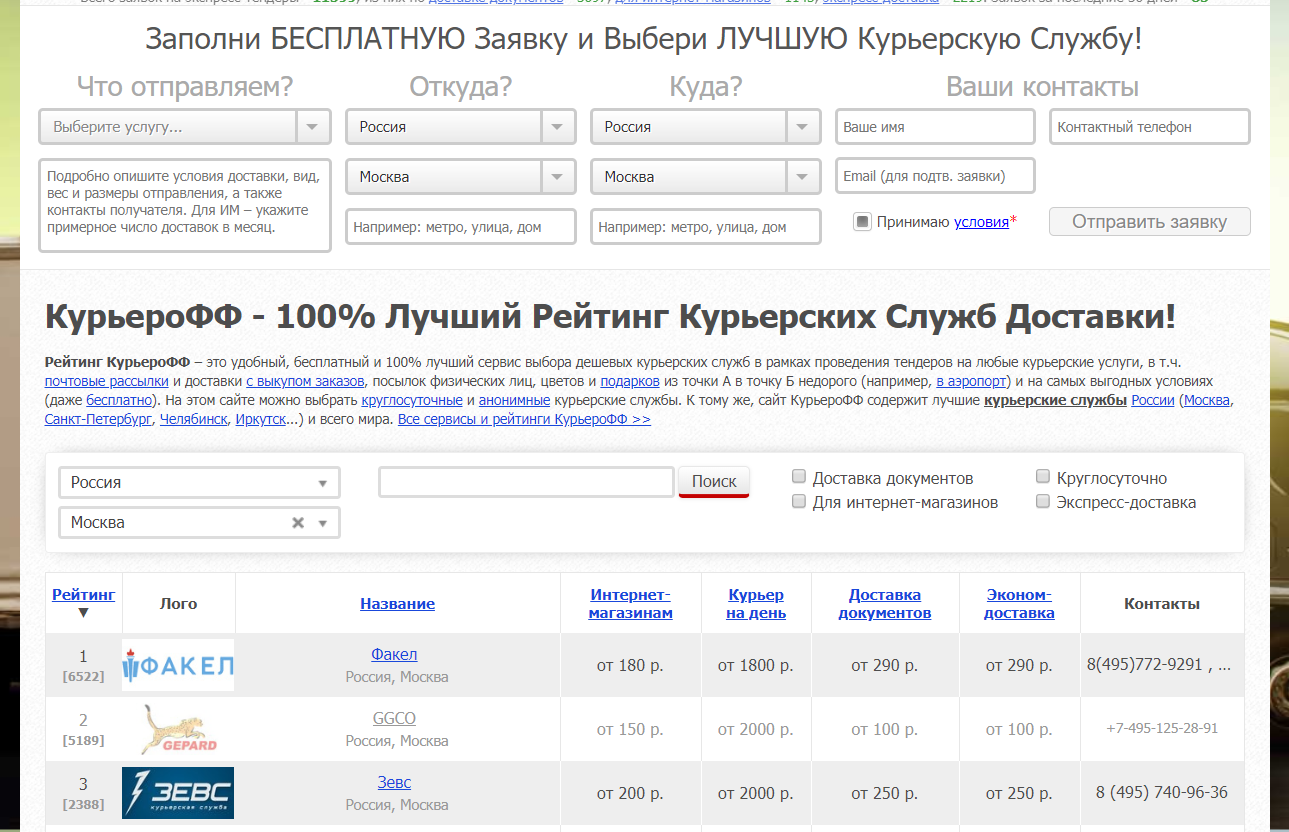Click the Поиск search button
1289x832 pixels.
tap(714, 481)
